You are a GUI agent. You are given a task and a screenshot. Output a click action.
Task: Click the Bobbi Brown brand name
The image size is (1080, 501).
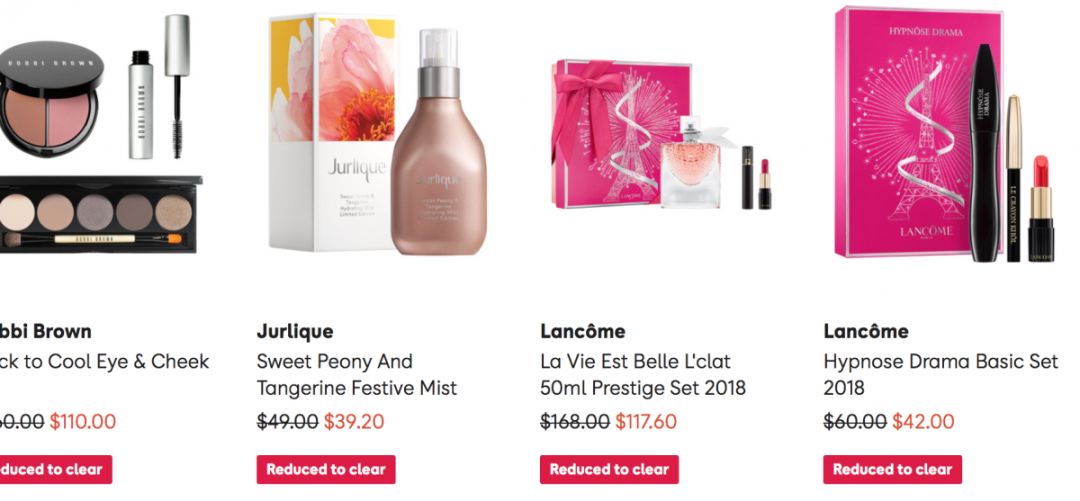pos(45,331)
